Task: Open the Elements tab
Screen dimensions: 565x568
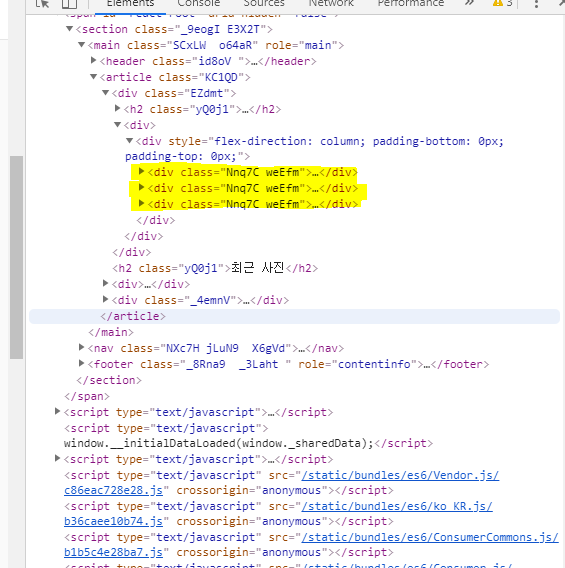Action: coord(130,4)
